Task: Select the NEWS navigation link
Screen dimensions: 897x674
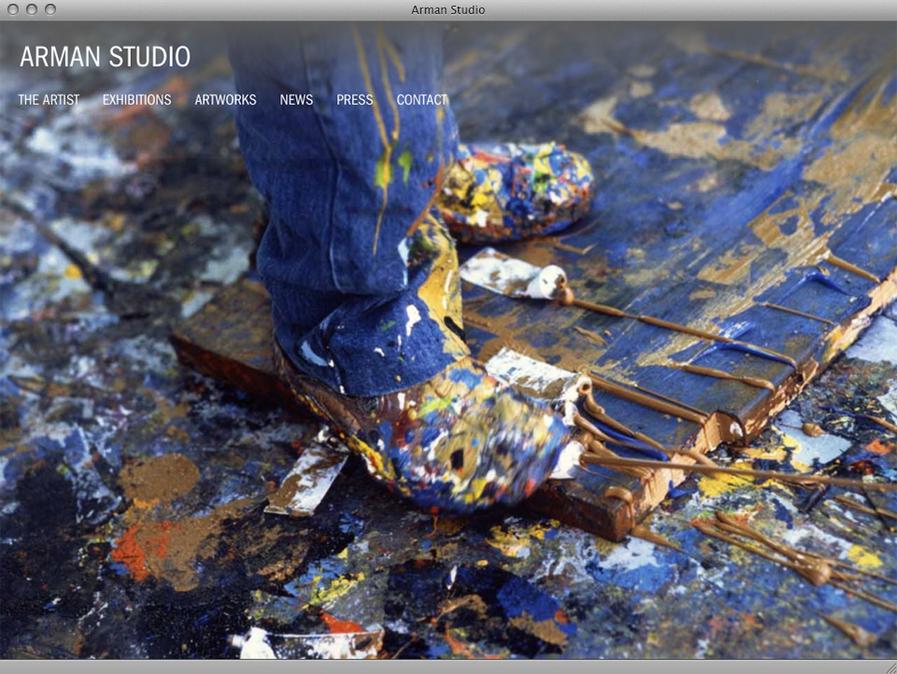Action: click(296, 100)
